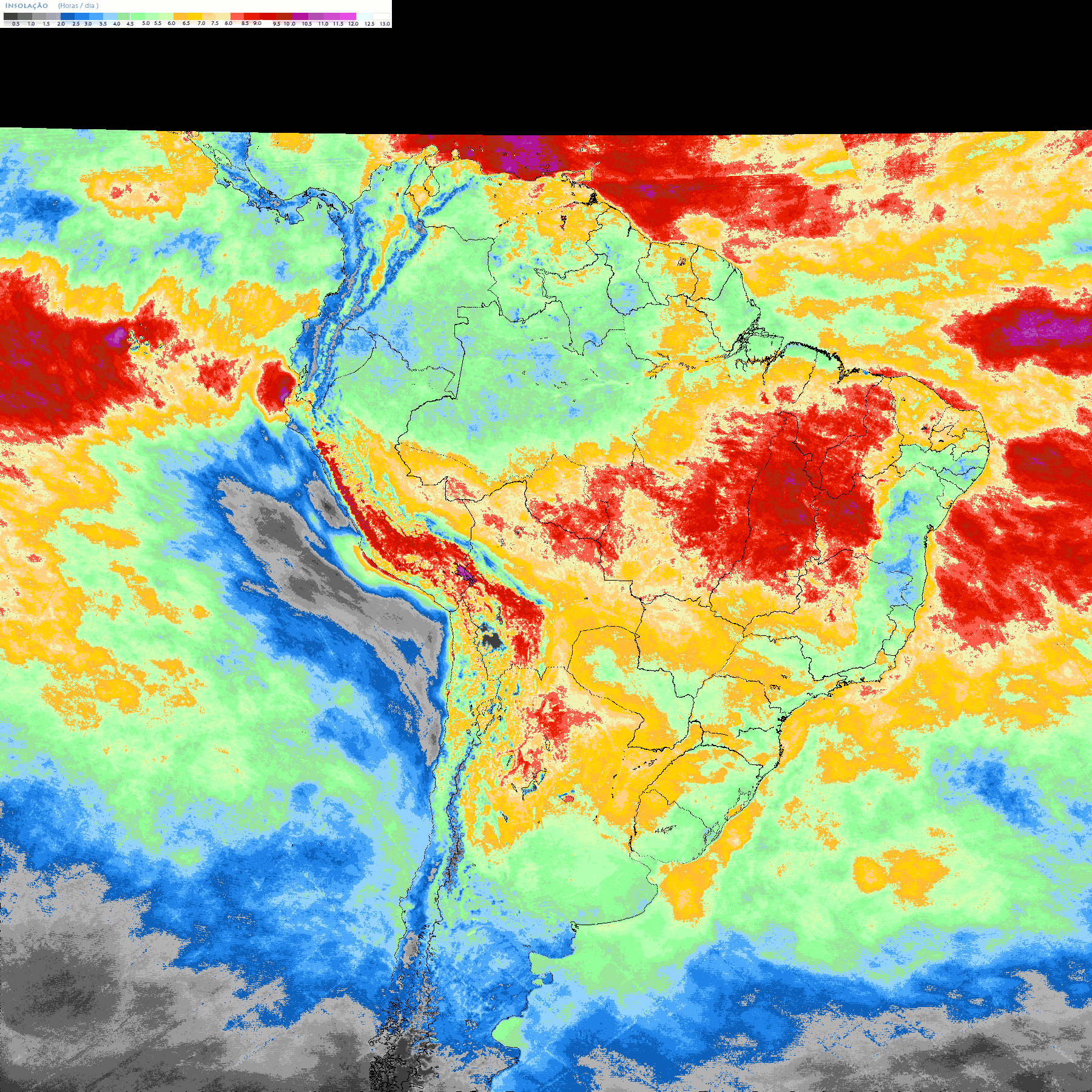Click the 13.0 legend value
Viewport: 1092px width, 1092px height.
385,24
